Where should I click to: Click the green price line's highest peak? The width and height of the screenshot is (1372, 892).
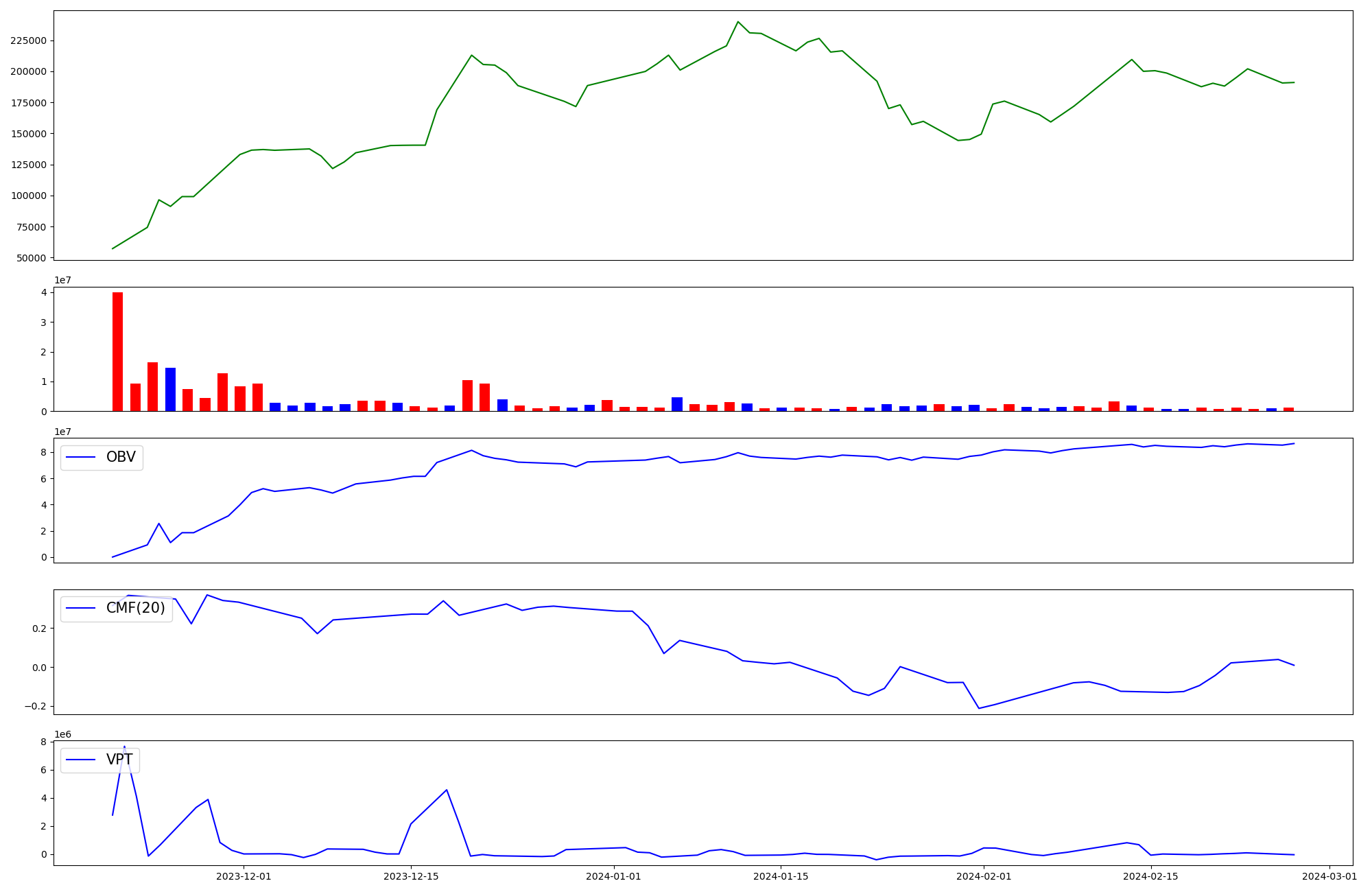pos(738,22)
